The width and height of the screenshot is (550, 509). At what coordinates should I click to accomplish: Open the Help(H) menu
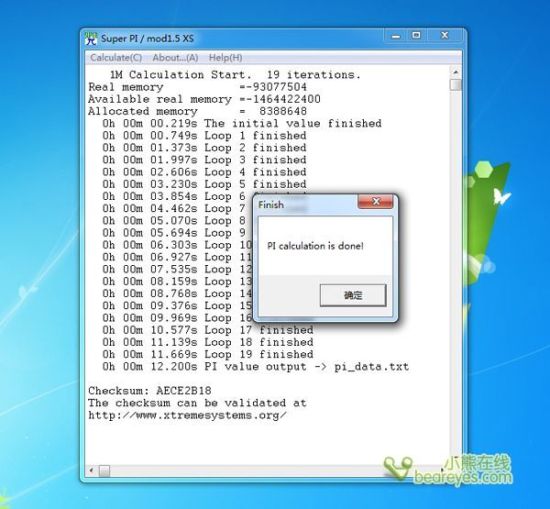226,58
